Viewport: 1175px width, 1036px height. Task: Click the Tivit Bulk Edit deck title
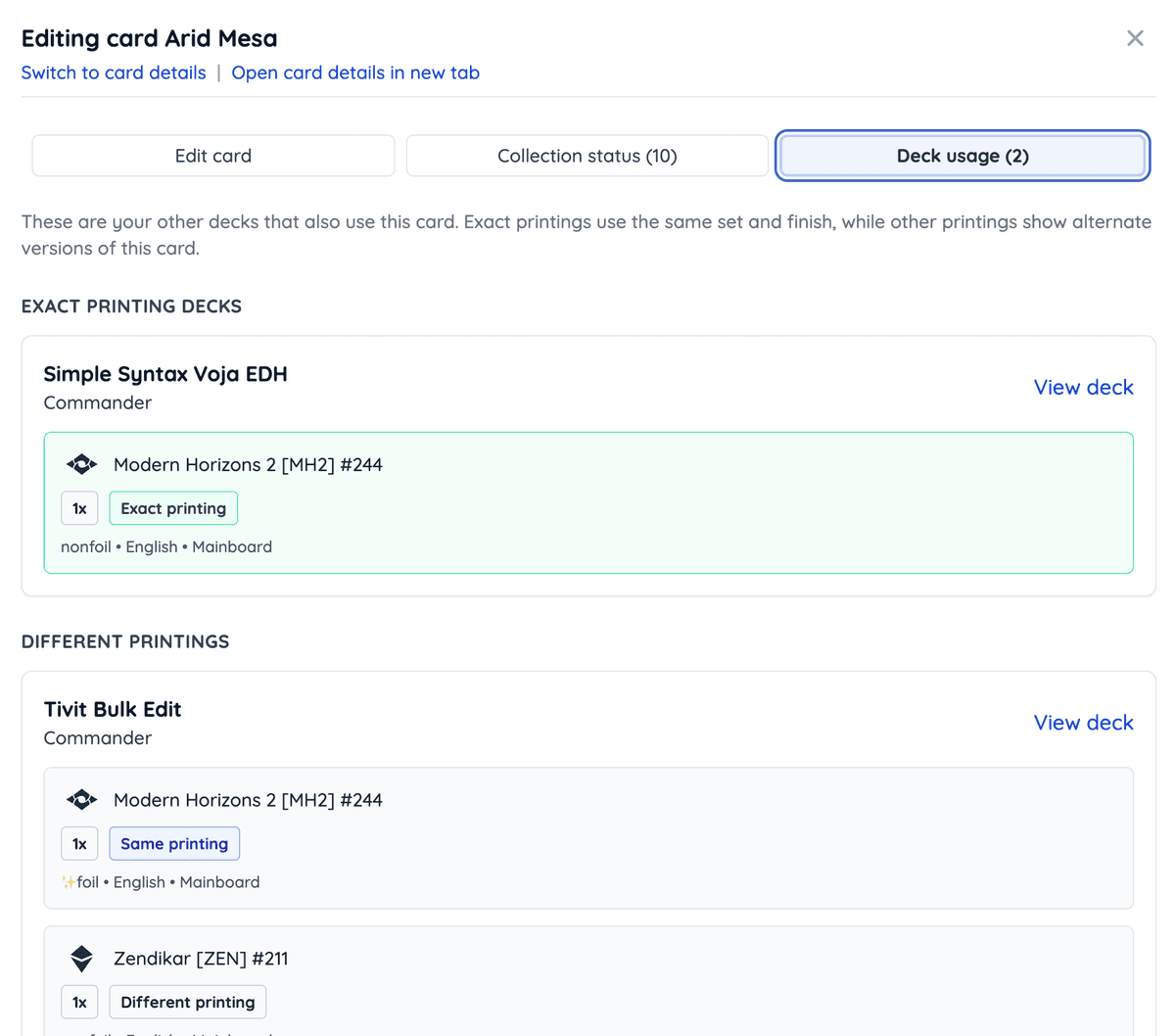(113, 709)
